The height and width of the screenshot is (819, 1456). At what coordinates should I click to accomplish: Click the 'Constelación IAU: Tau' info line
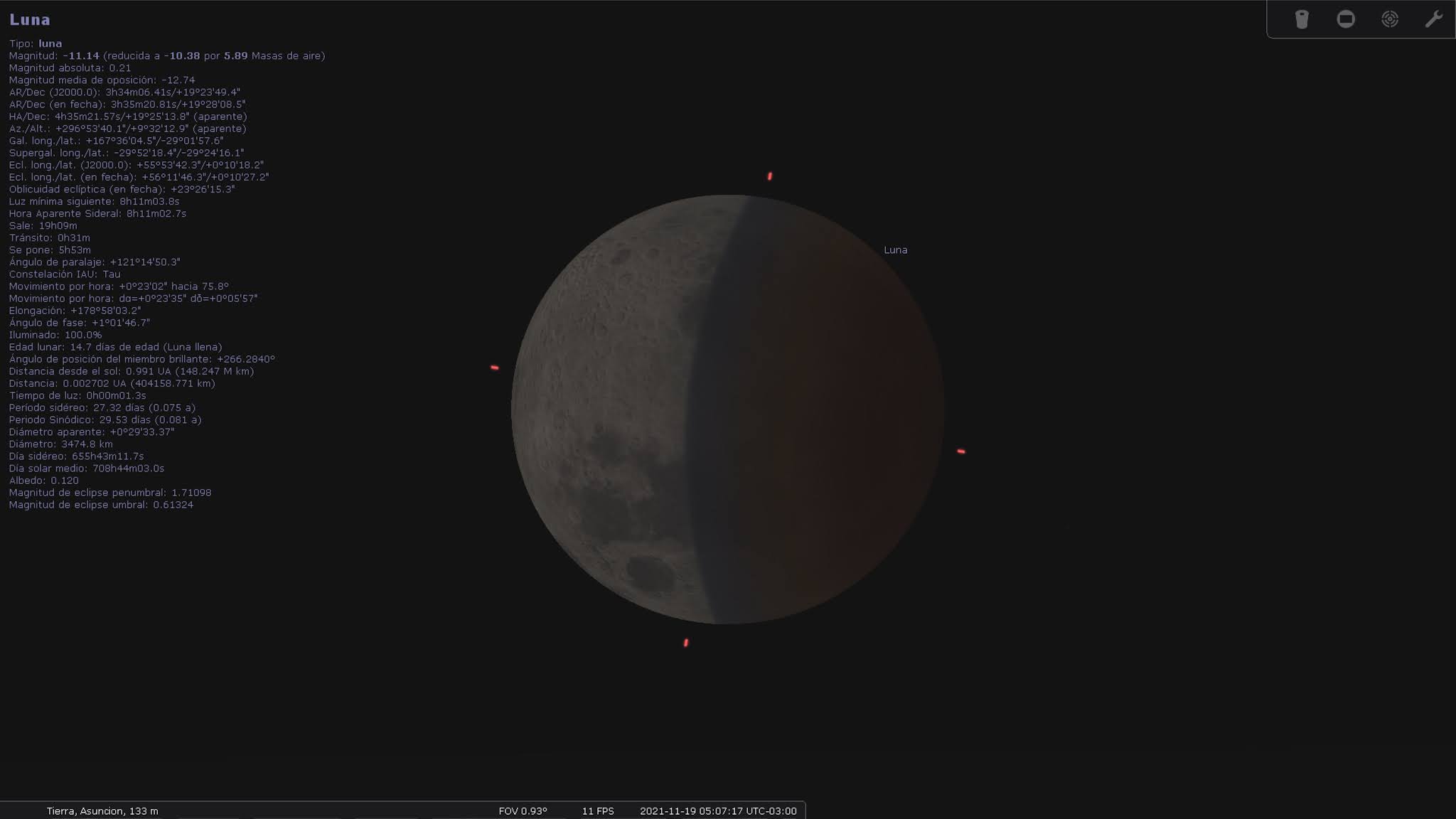pos(65,274)
